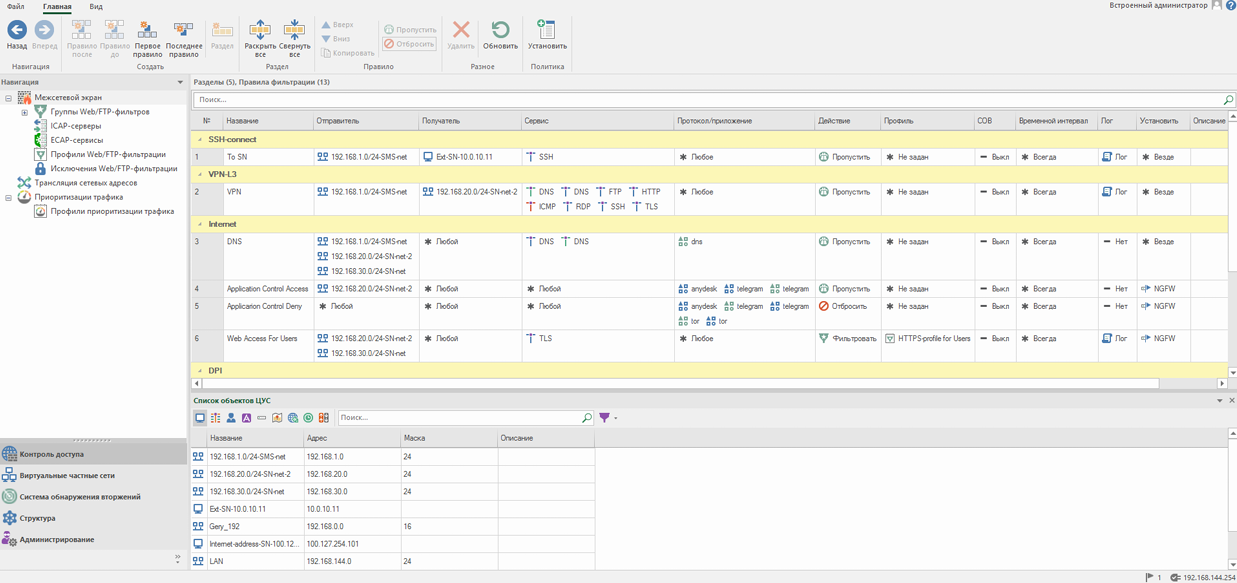
Task: Expand the Группы Web/FTP-фильтров tree node
Action: pos(24,113)
